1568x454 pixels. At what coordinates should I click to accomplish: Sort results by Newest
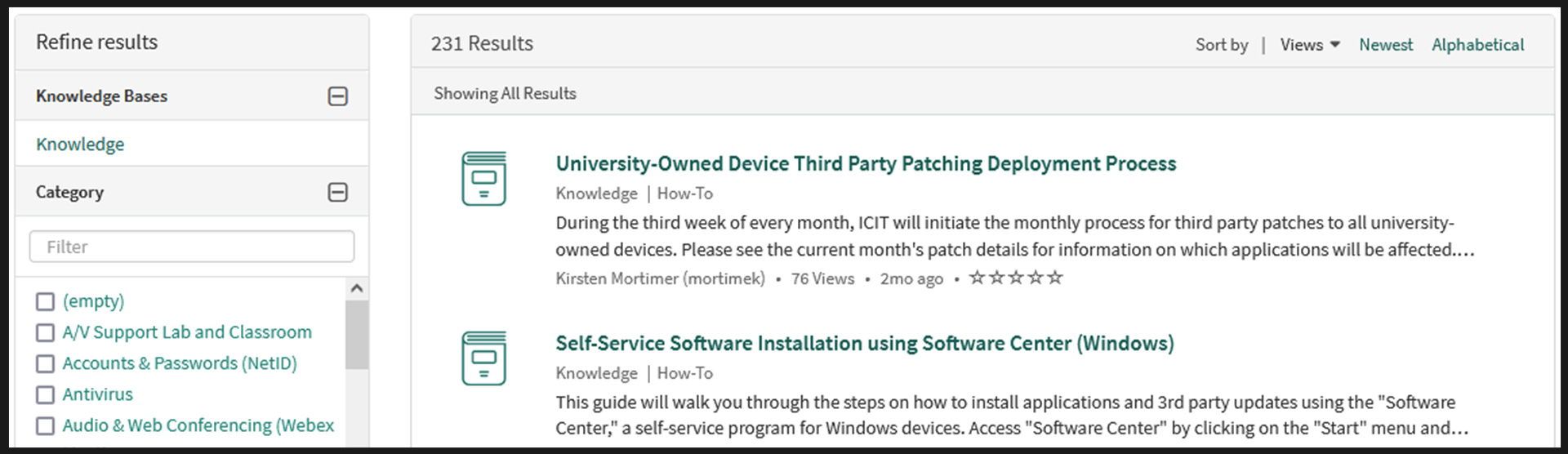[x=1386, y=45]
